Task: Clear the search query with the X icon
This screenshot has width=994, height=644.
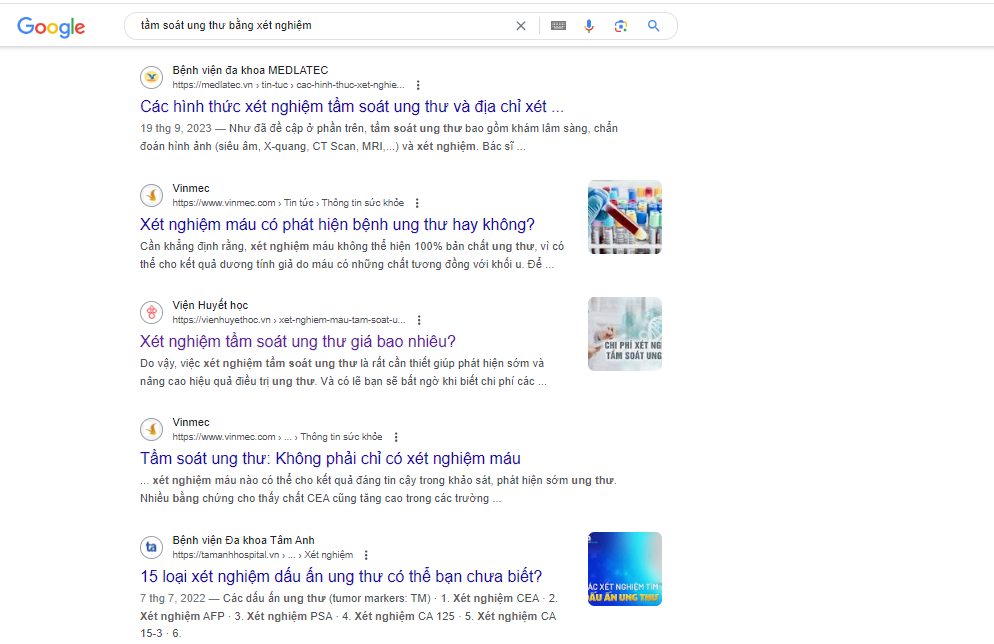Action: [521, 25]
